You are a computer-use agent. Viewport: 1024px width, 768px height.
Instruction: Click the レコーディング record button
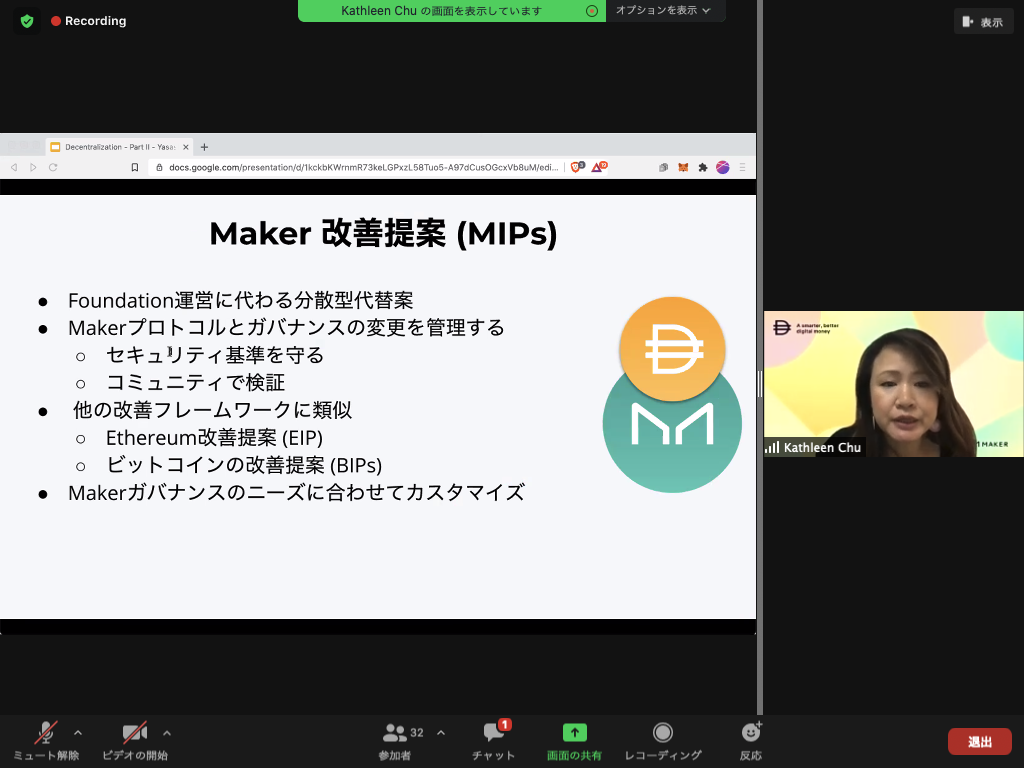point(663,741)
